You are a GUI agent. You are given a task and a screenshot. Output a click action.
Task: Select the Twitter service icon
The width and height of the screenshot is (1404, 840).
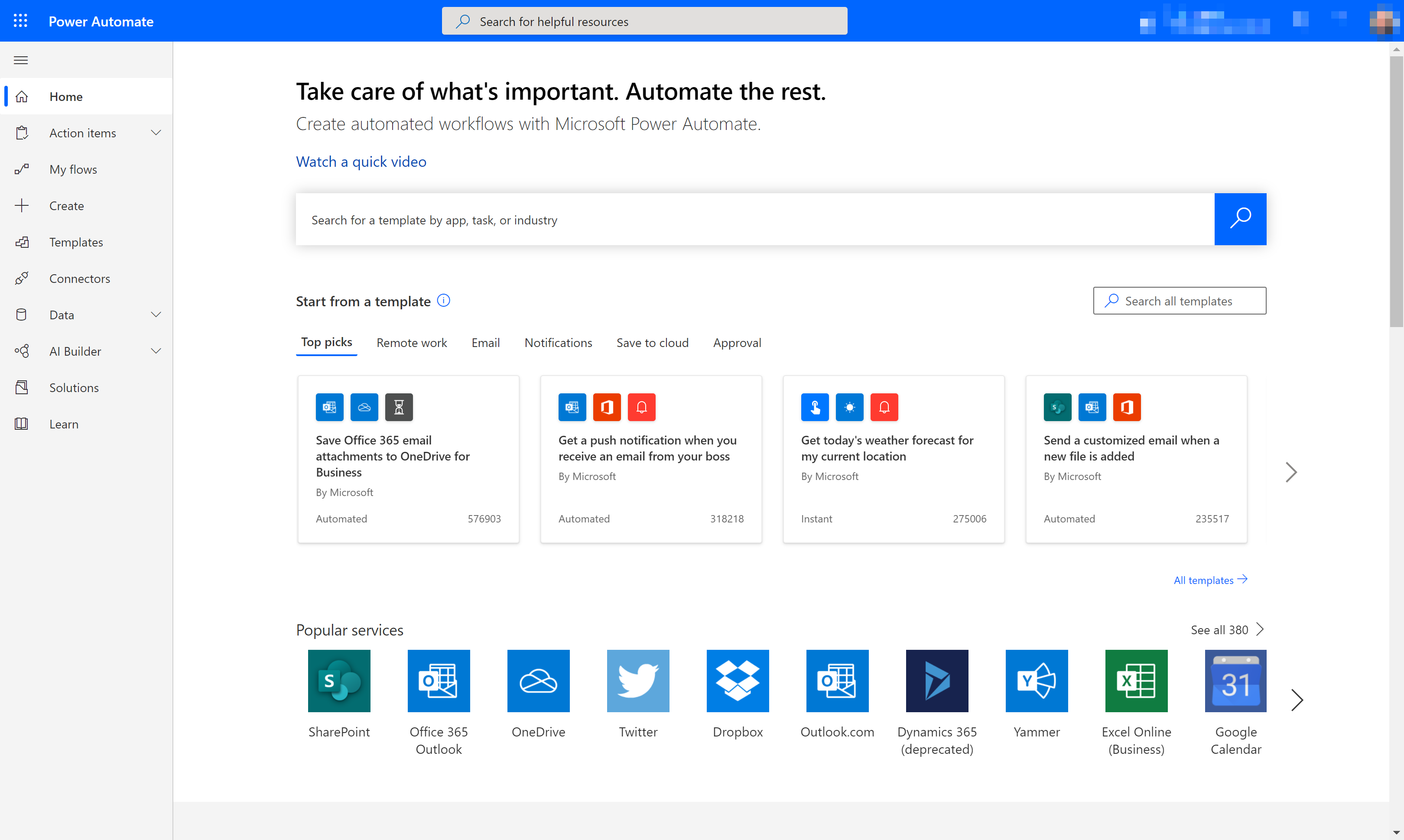637,680
